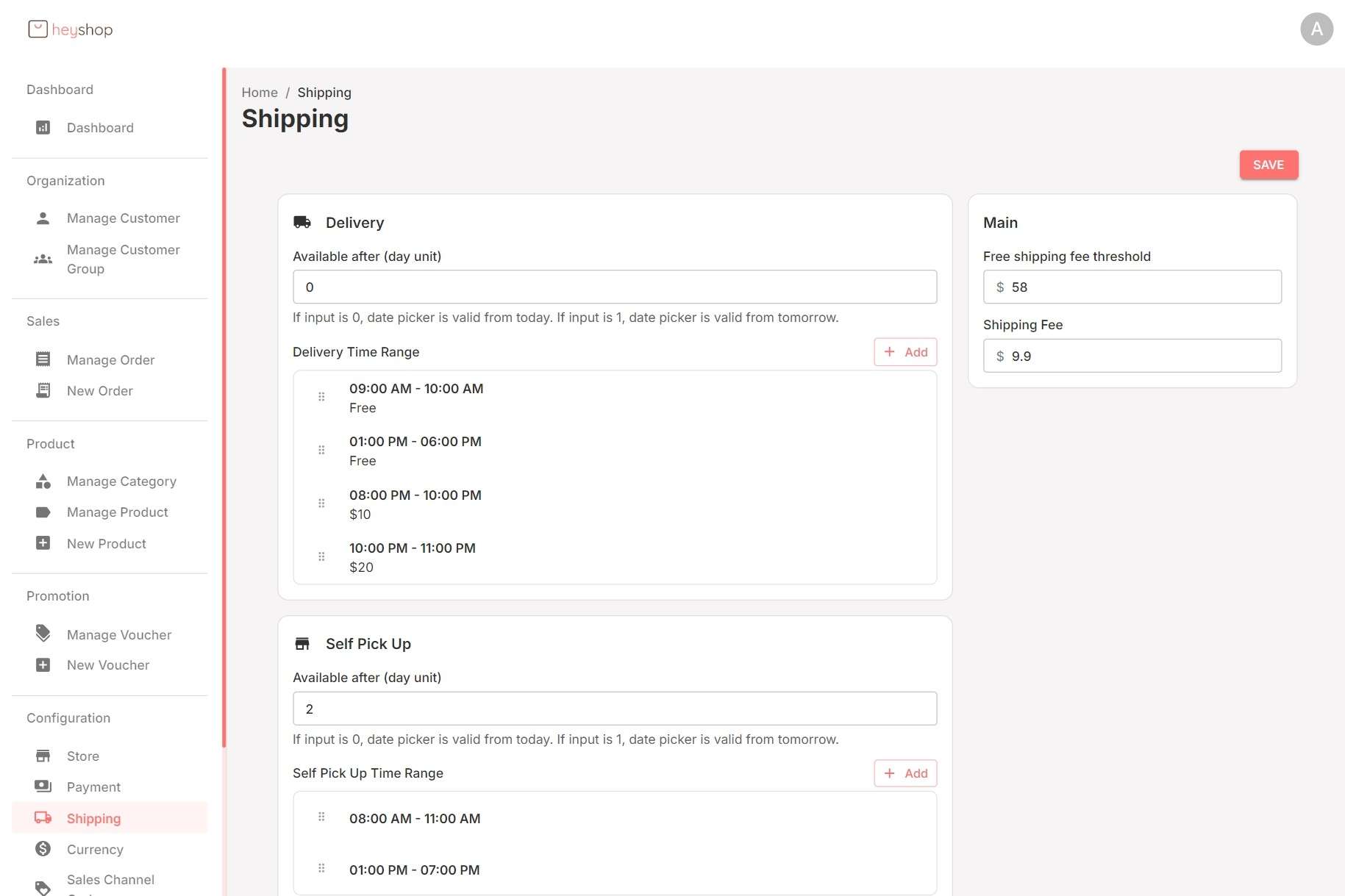1345x896 pixels.
Task: Open the Manage Order page
Action: click(x=110, y=360)
